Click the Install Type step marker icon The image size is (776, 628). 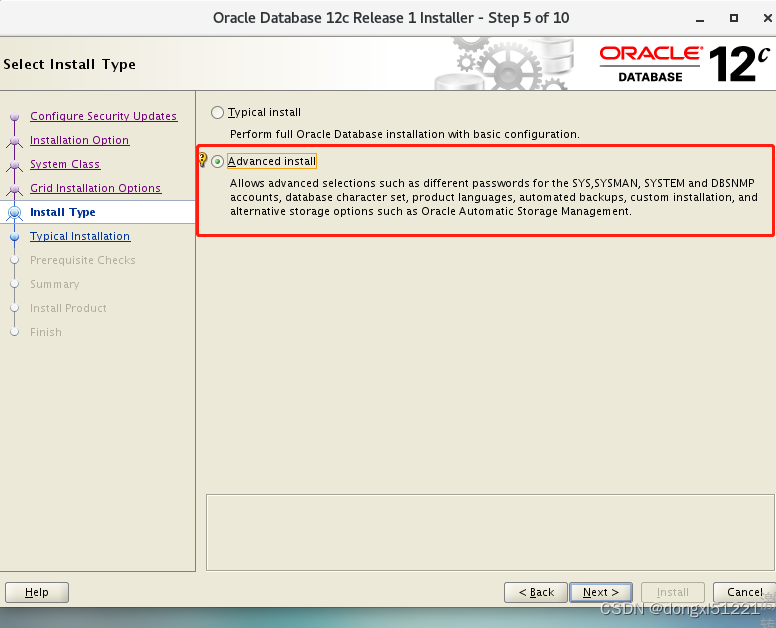(x=15, y=213)
